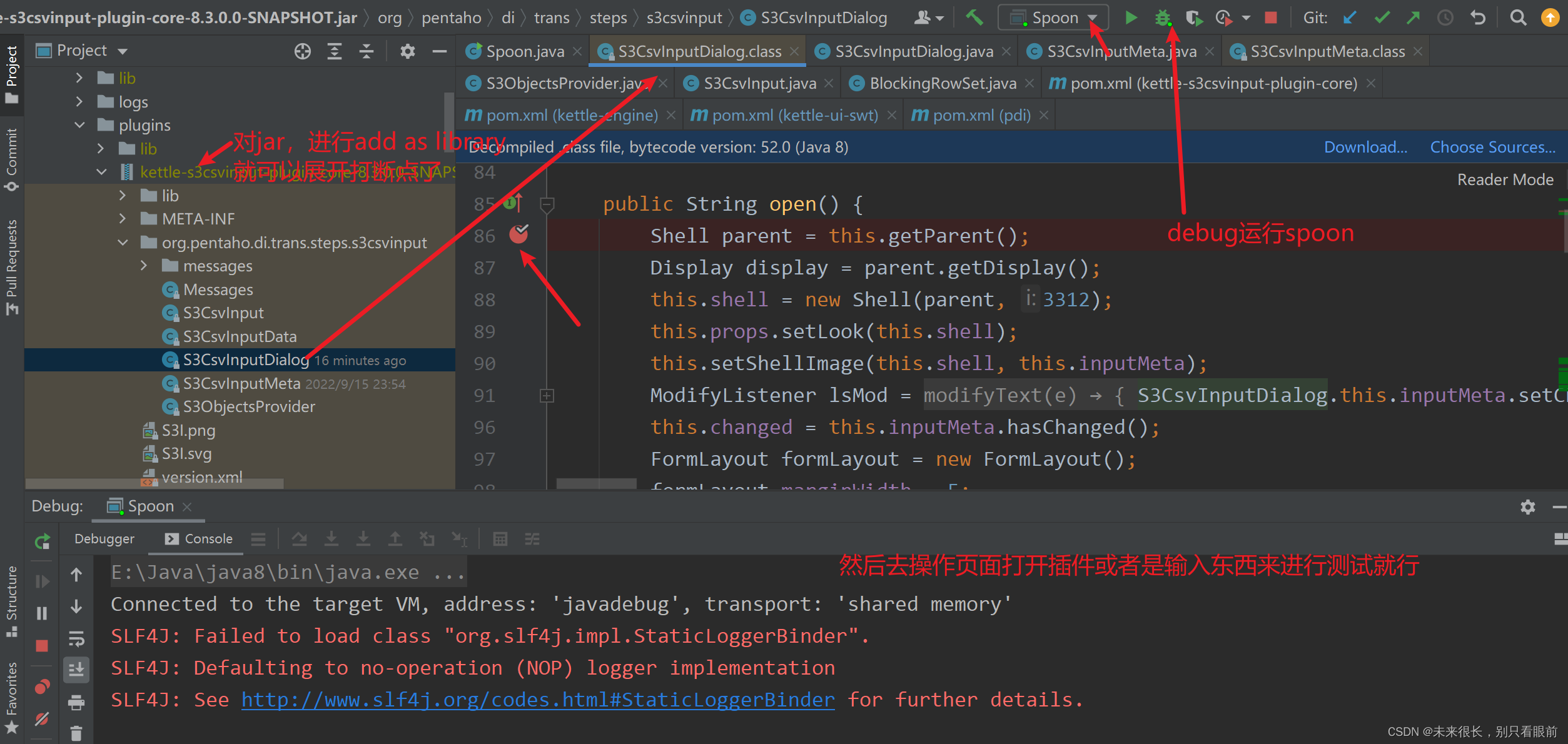Expand the messages folder node
The width and height of the screenshot is (1568, 744).
pos(144,266)
